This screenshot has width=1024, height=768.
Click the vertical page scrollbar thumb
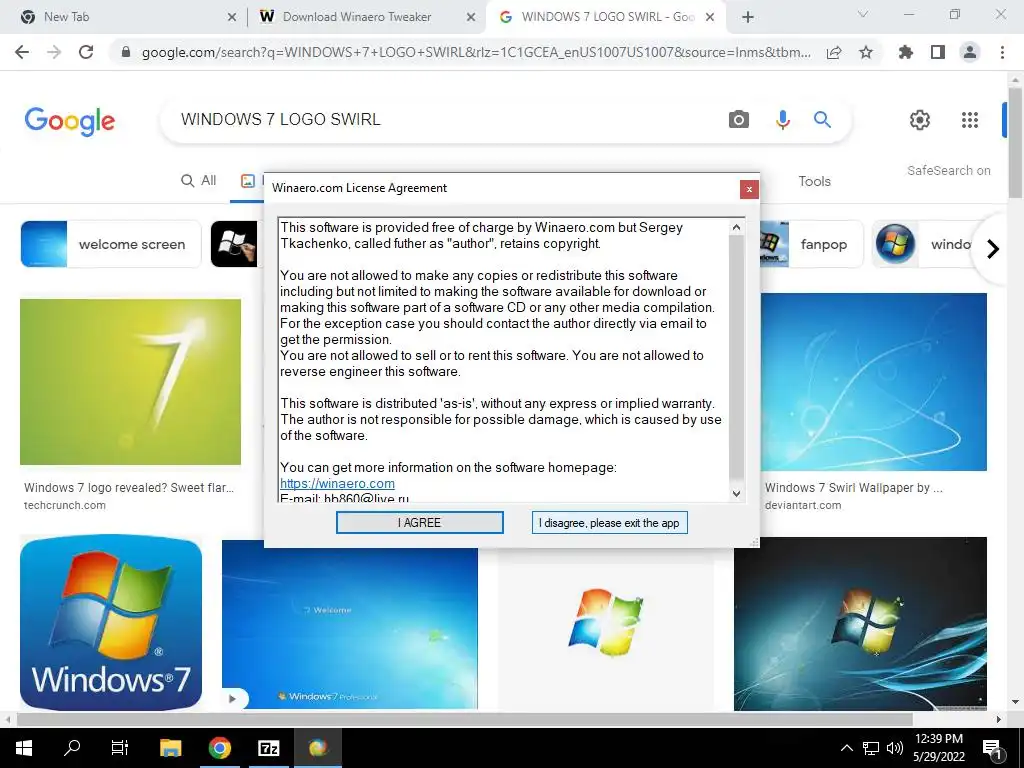(1015, 142)
